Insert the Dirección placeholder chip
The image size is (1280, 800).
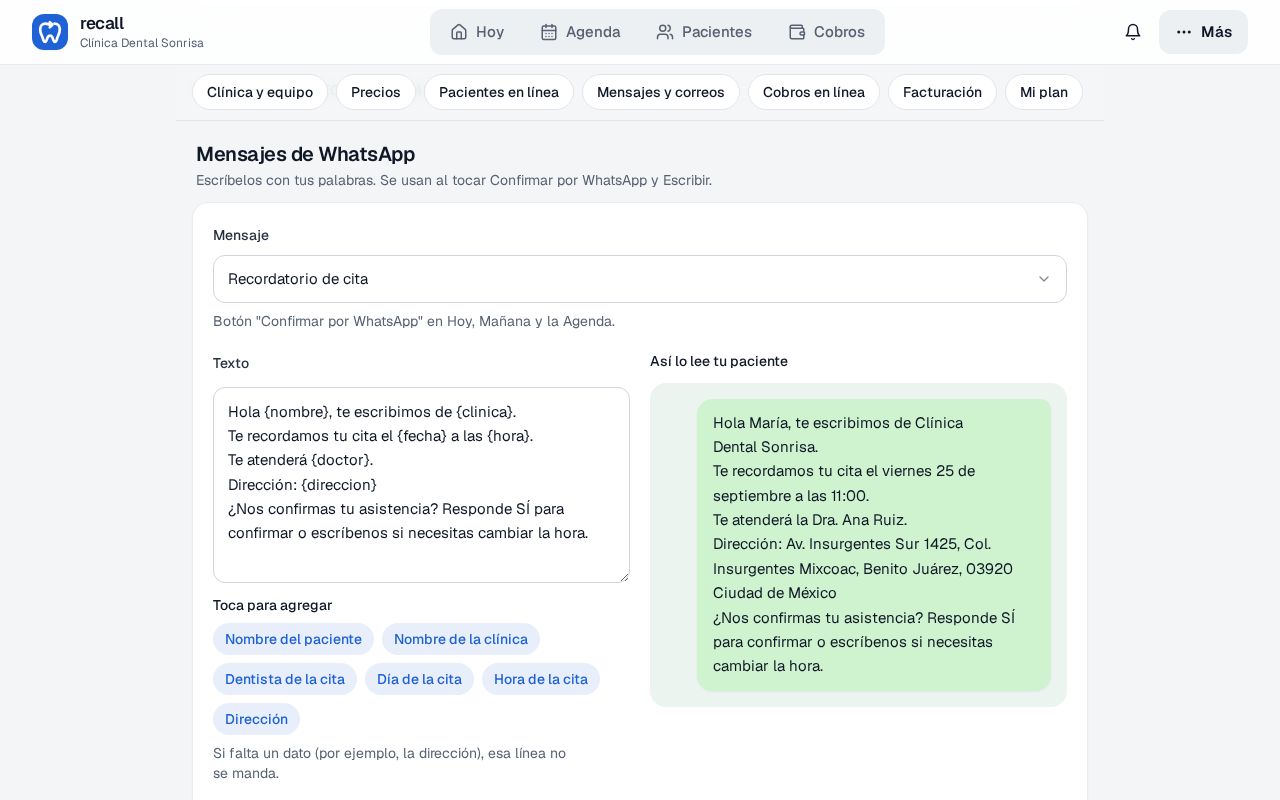click(x=256, y=719)
